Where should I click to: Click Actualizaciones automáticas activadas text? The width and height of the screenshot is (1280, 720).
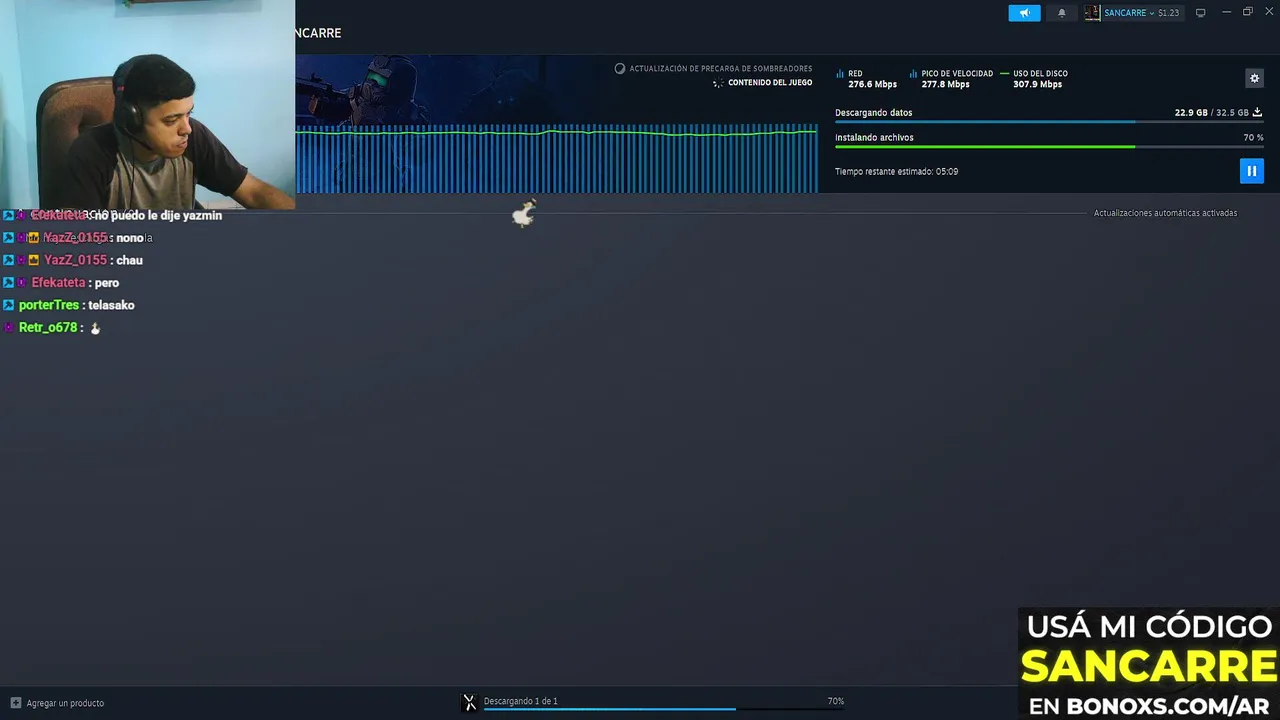point(1165,213)
